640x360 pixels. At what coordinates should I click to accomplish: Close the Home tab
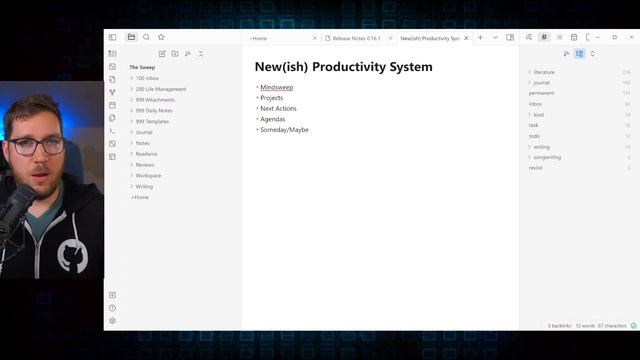(x=315, y=38)
